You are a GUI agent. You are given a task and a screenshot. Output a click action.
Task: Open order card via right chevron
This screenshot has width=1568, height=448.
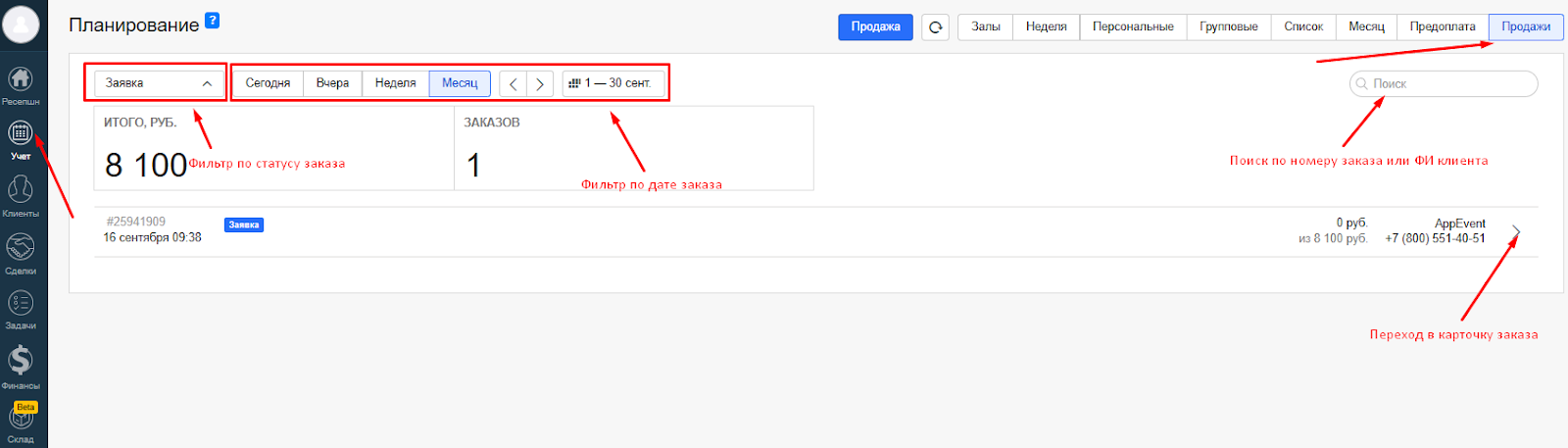1515,232
